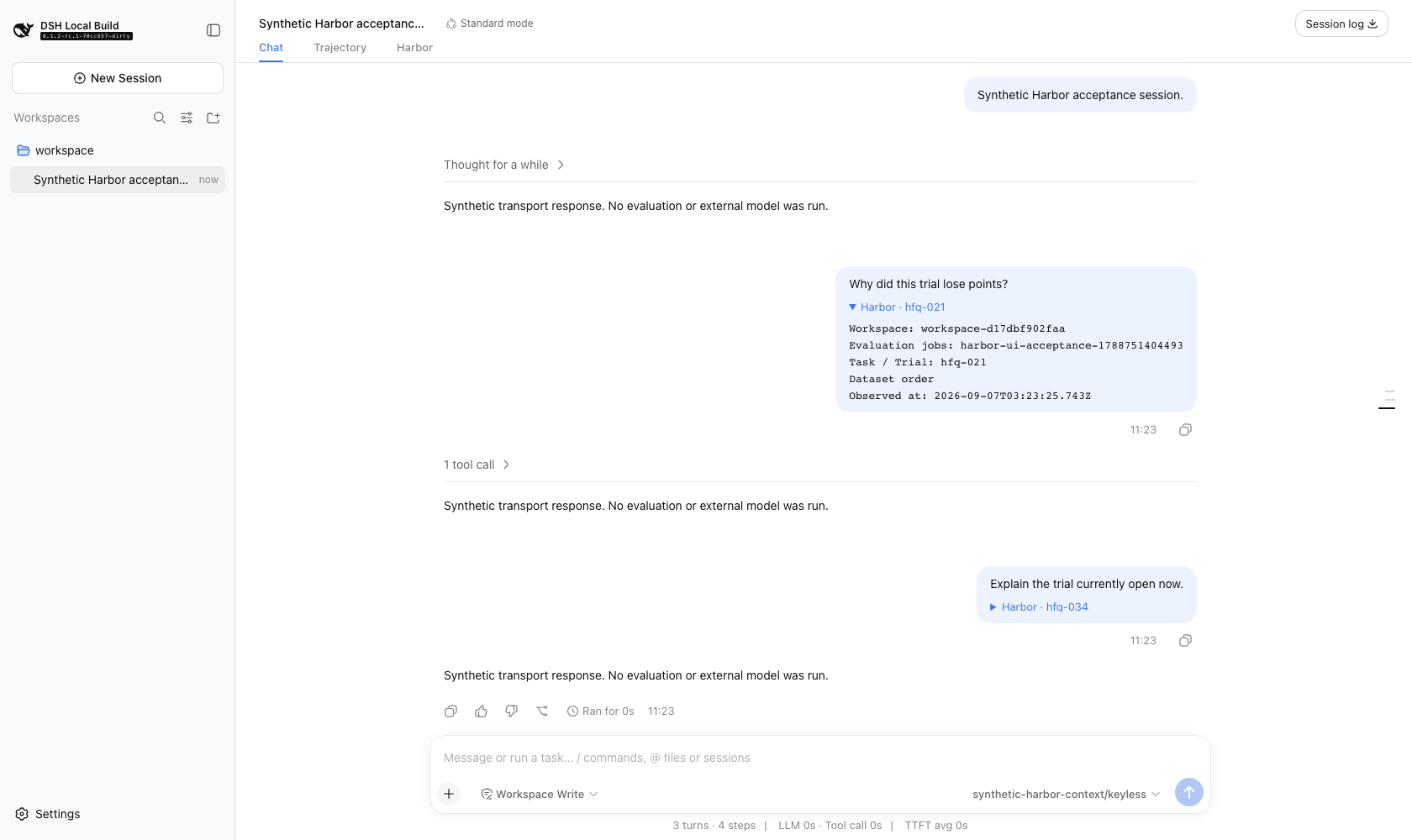Viewport: 1412px width, 840px height.
Task: Click the Synthetic Harbor acceptance title
Action: coord(341,24)
